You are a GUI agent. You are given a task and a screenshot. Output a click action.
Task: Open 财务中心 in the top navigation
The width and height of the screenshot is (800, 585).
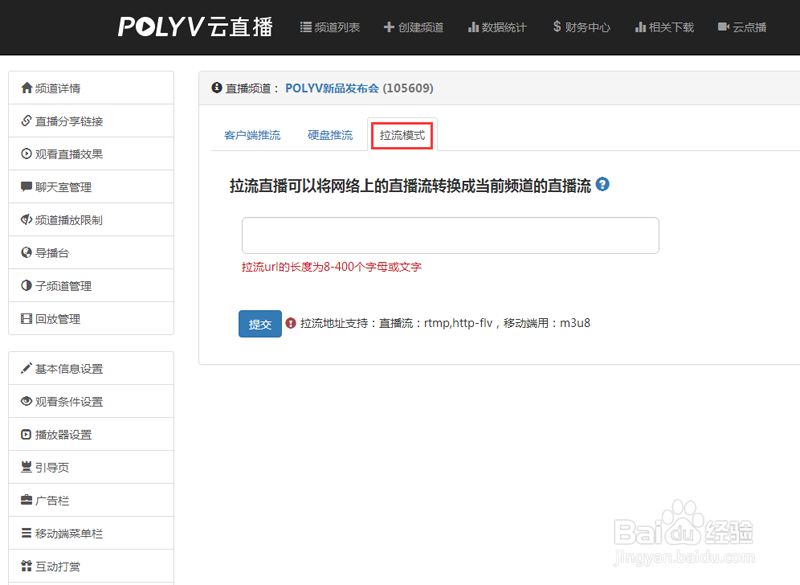[581, 27]
